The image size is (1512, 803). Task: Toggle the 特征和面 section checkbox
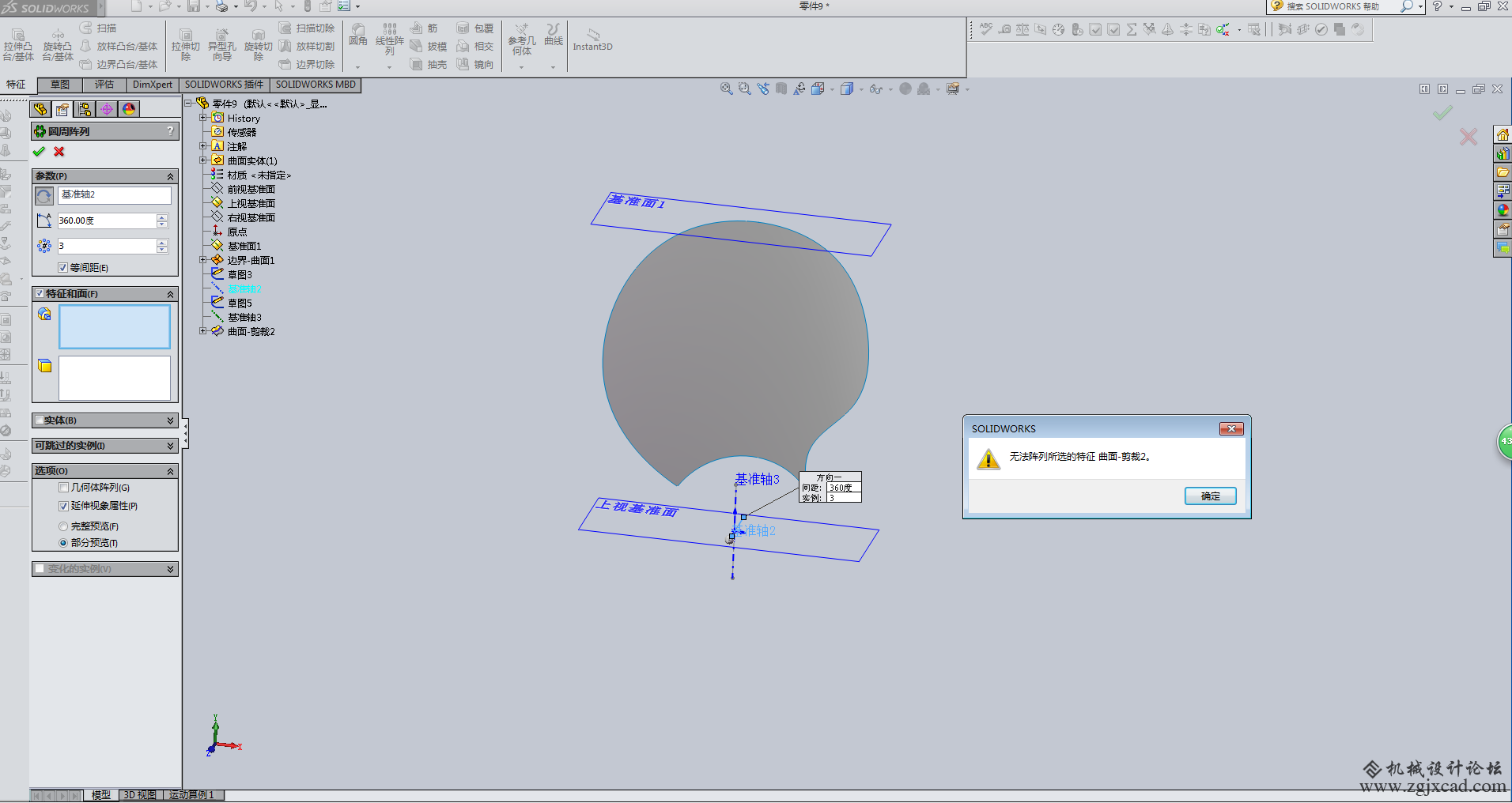(x=40, y=293)
